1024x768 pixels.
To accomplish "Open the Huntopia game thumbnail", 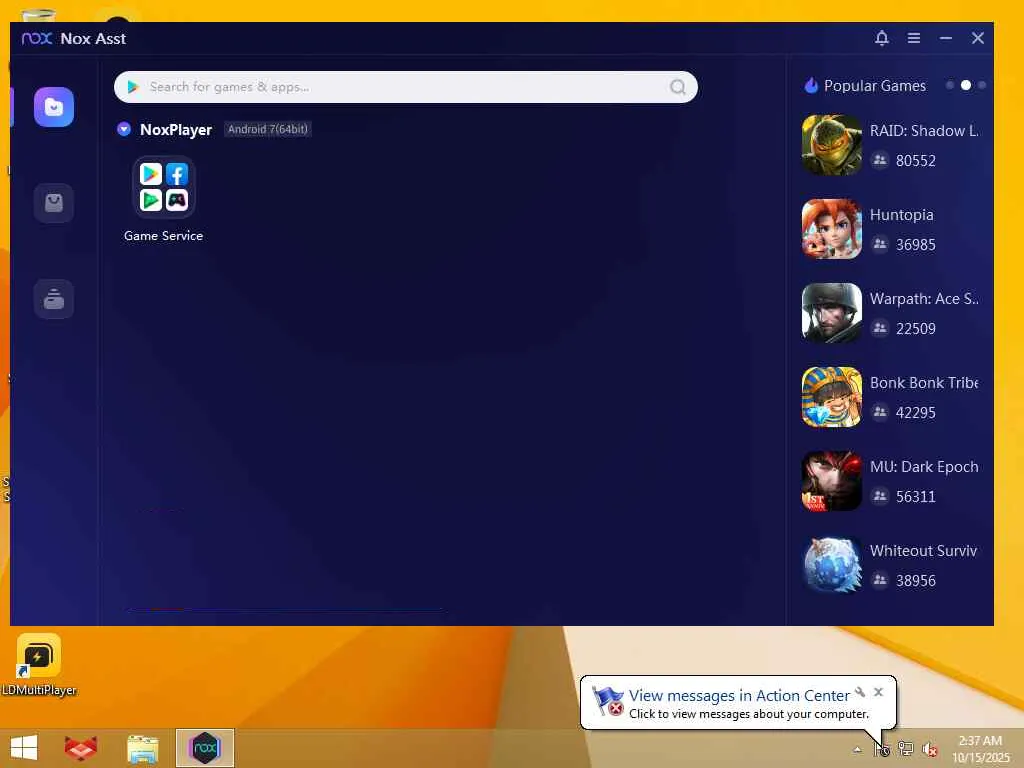I will pyautogui.click(x=831, y=229).
